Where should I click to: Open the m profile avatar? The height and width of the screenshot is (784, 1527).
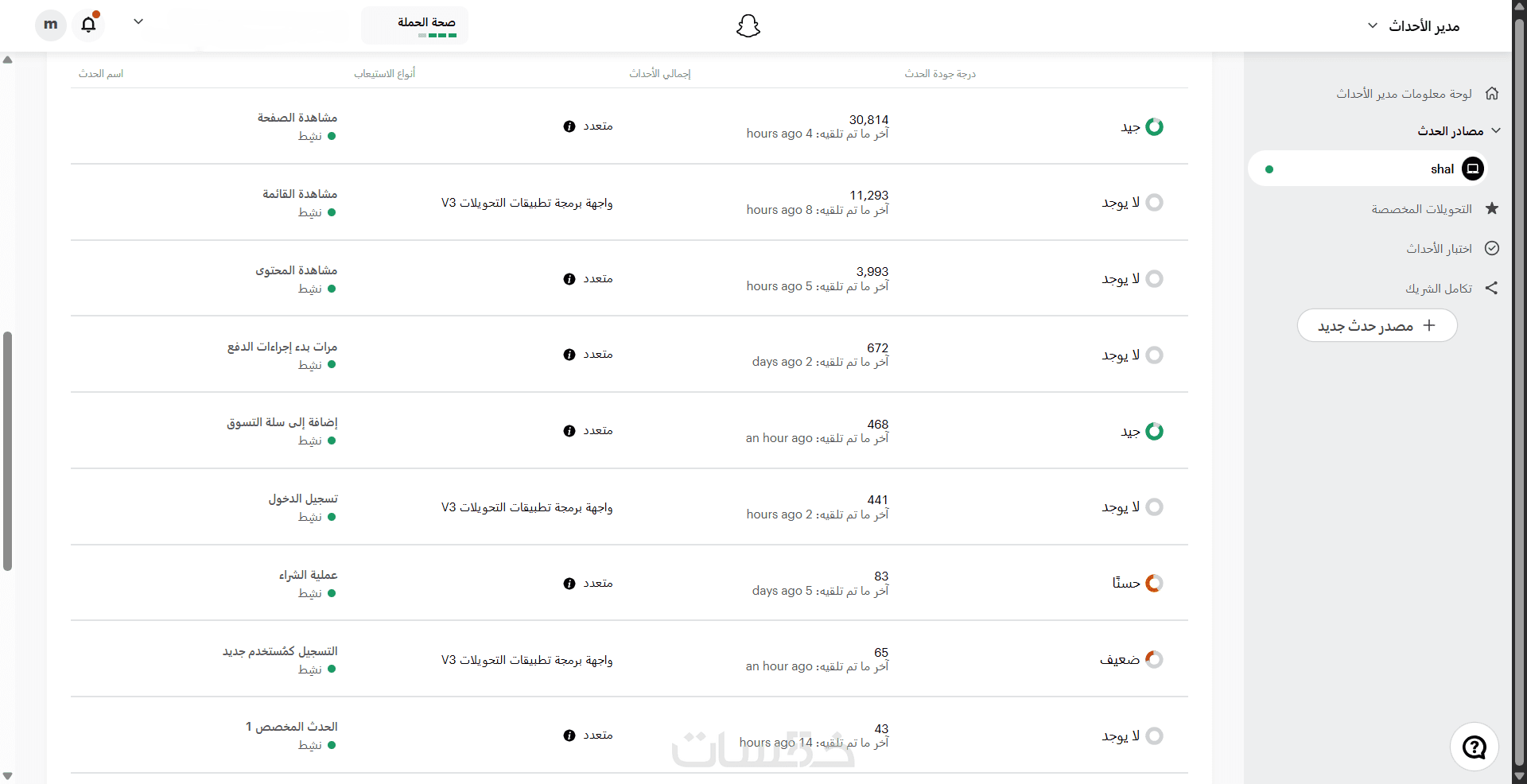pyautogui.click(x=50, y=25)
